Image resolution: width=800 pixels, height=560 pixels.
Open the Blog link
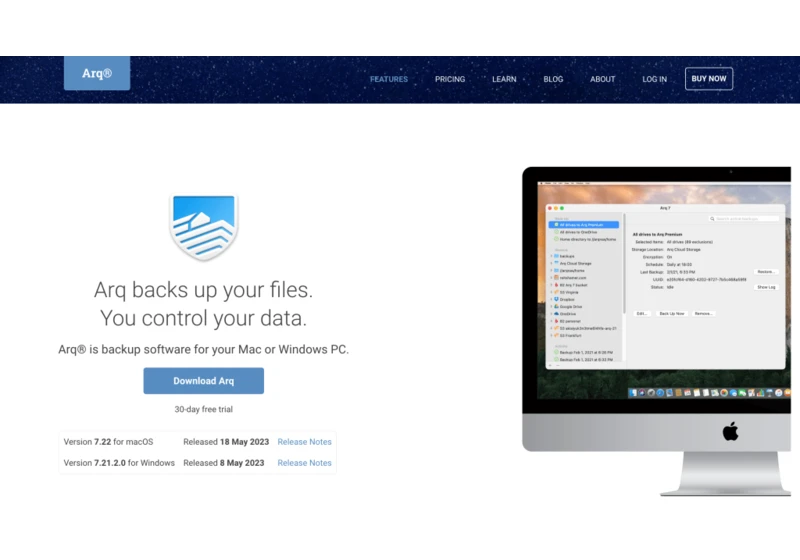[x=553, y=79]
